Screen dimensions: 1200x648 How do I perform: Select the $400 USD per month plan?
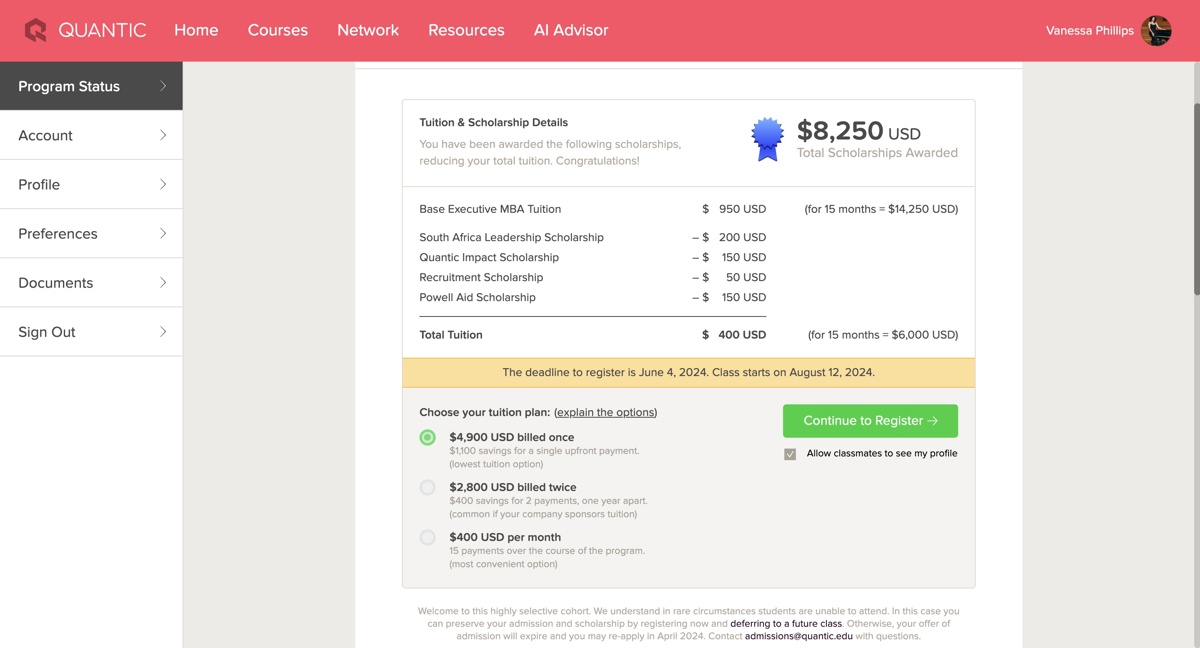click(x=428, y=537)
